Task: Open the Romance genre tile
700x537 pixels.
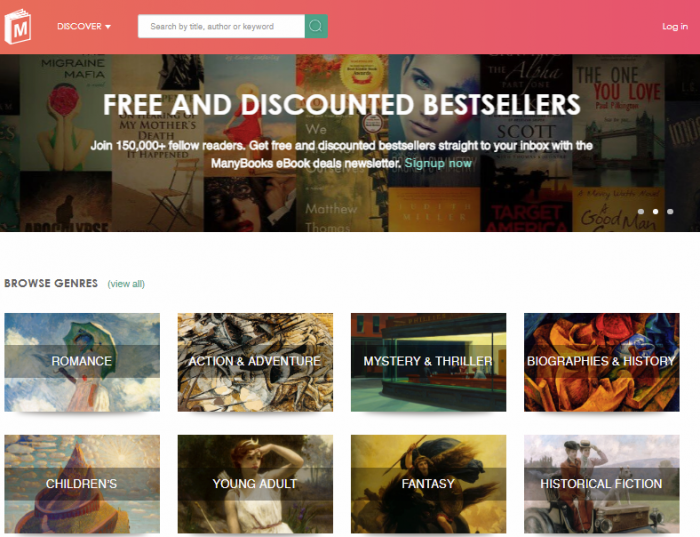Action: pos(82,362)
